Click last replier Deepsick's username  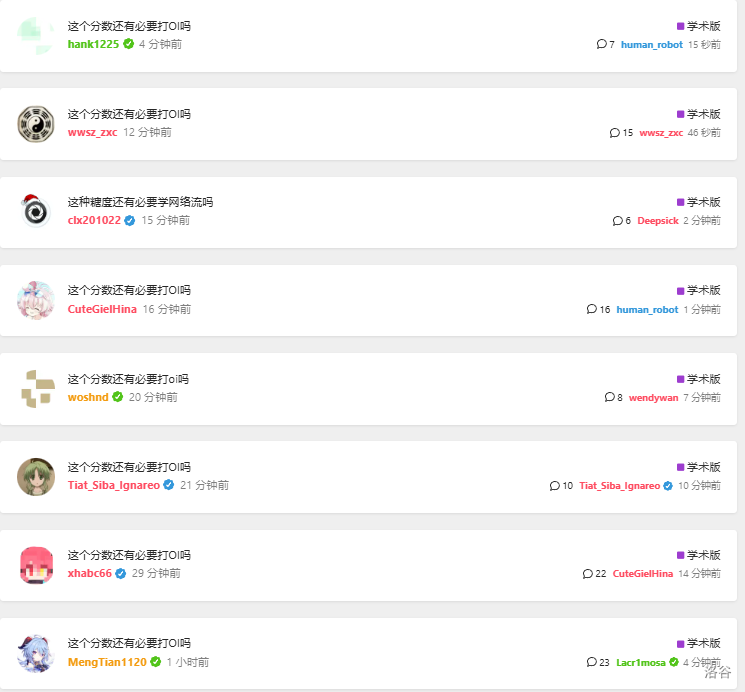[658, 221]
